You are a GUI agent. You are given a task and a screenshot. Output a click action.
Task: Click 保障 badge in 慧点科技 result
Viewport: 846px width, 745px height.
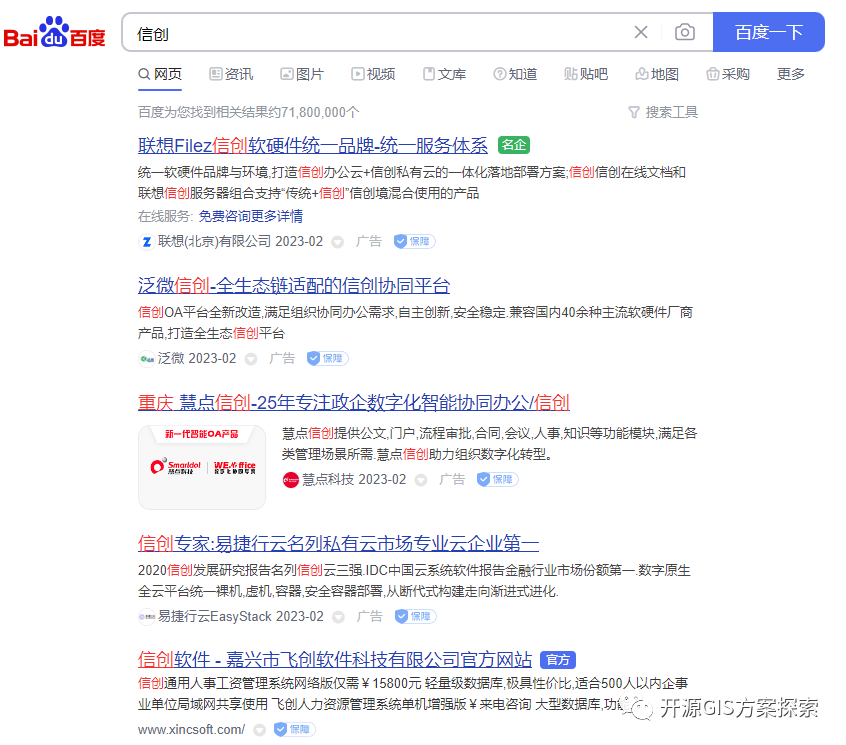click(x=497, y=479)
